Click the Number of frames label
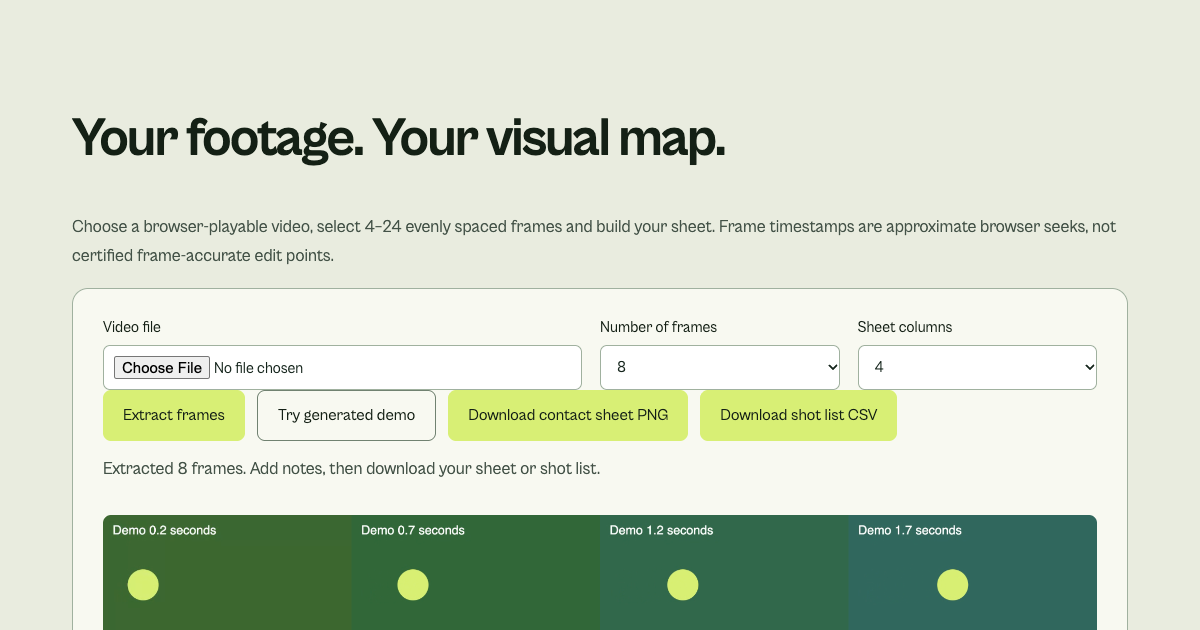The image size is (1200, 630). [x=658, y=327]
